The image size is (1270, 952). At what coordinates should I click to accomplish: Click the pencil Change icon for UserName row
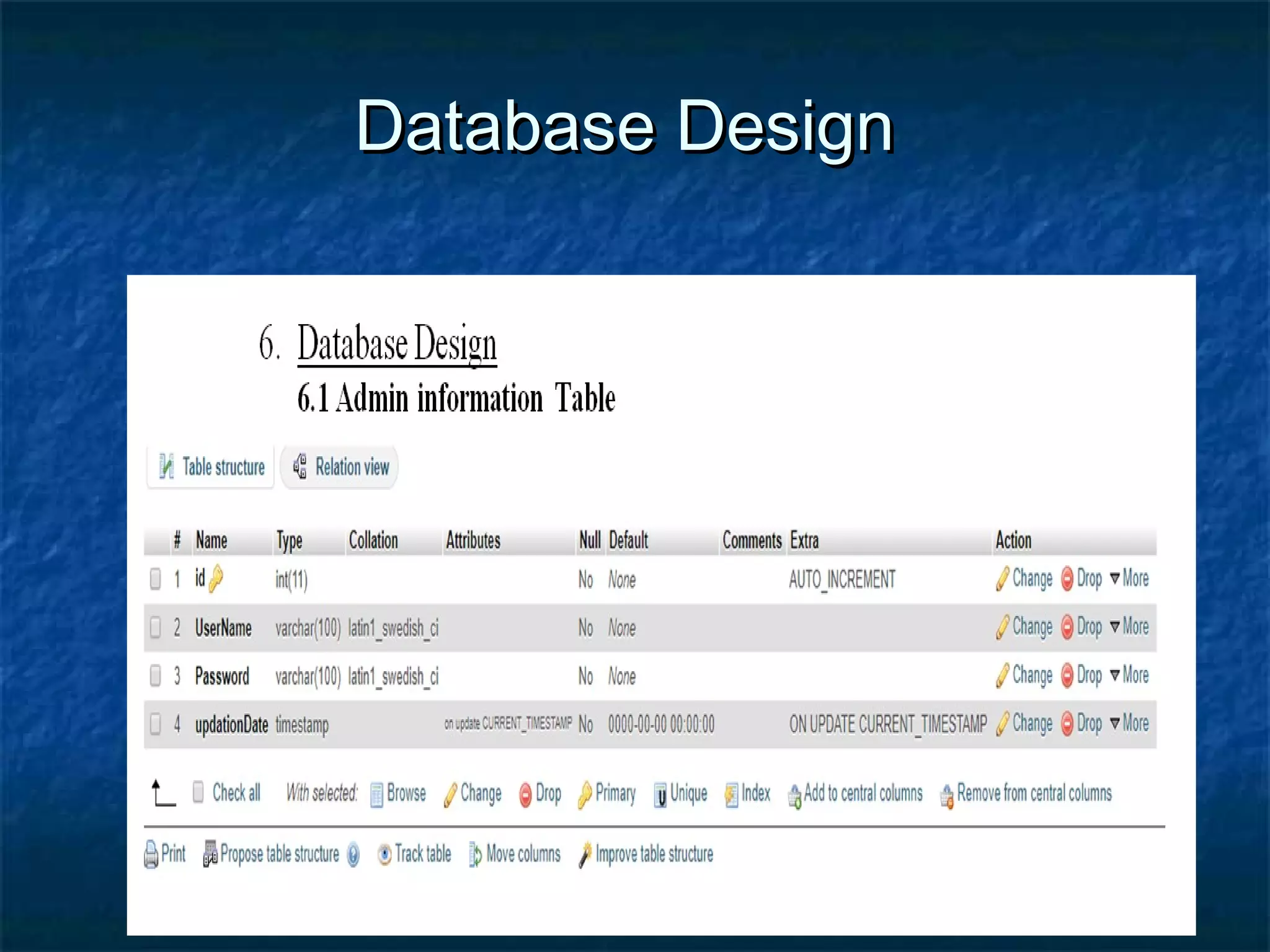pos(1002,627)
